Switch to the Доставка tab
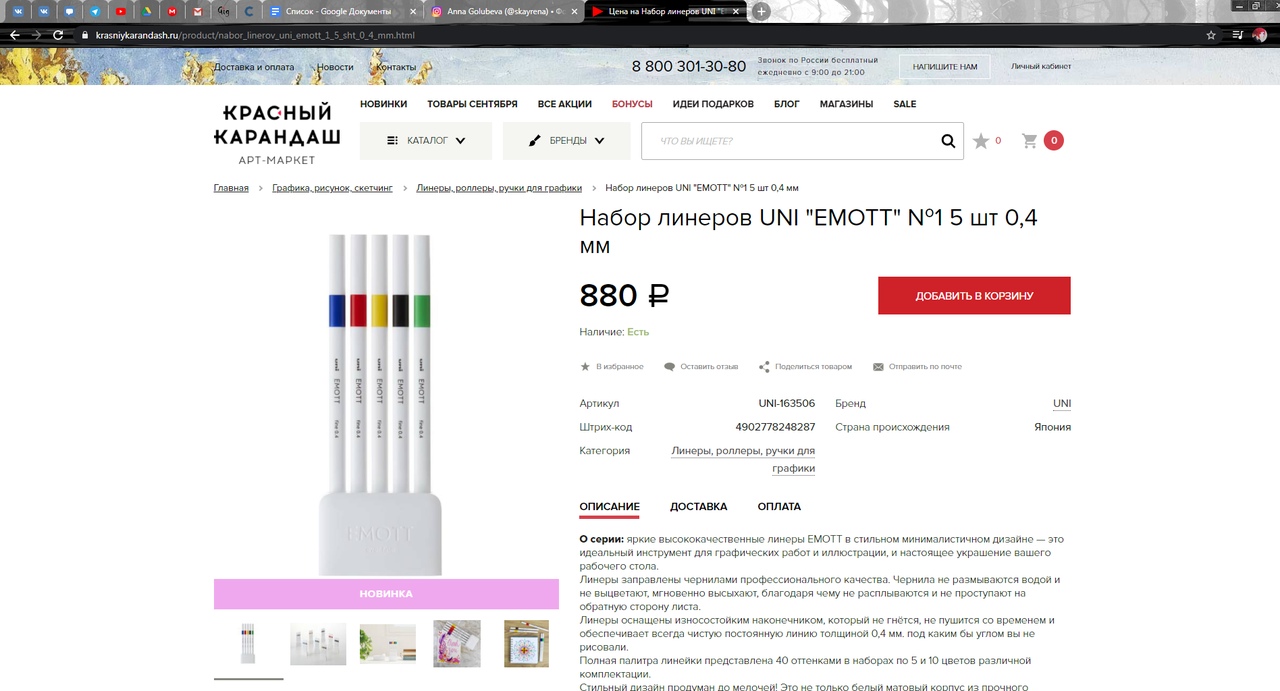 pos(698,507)
